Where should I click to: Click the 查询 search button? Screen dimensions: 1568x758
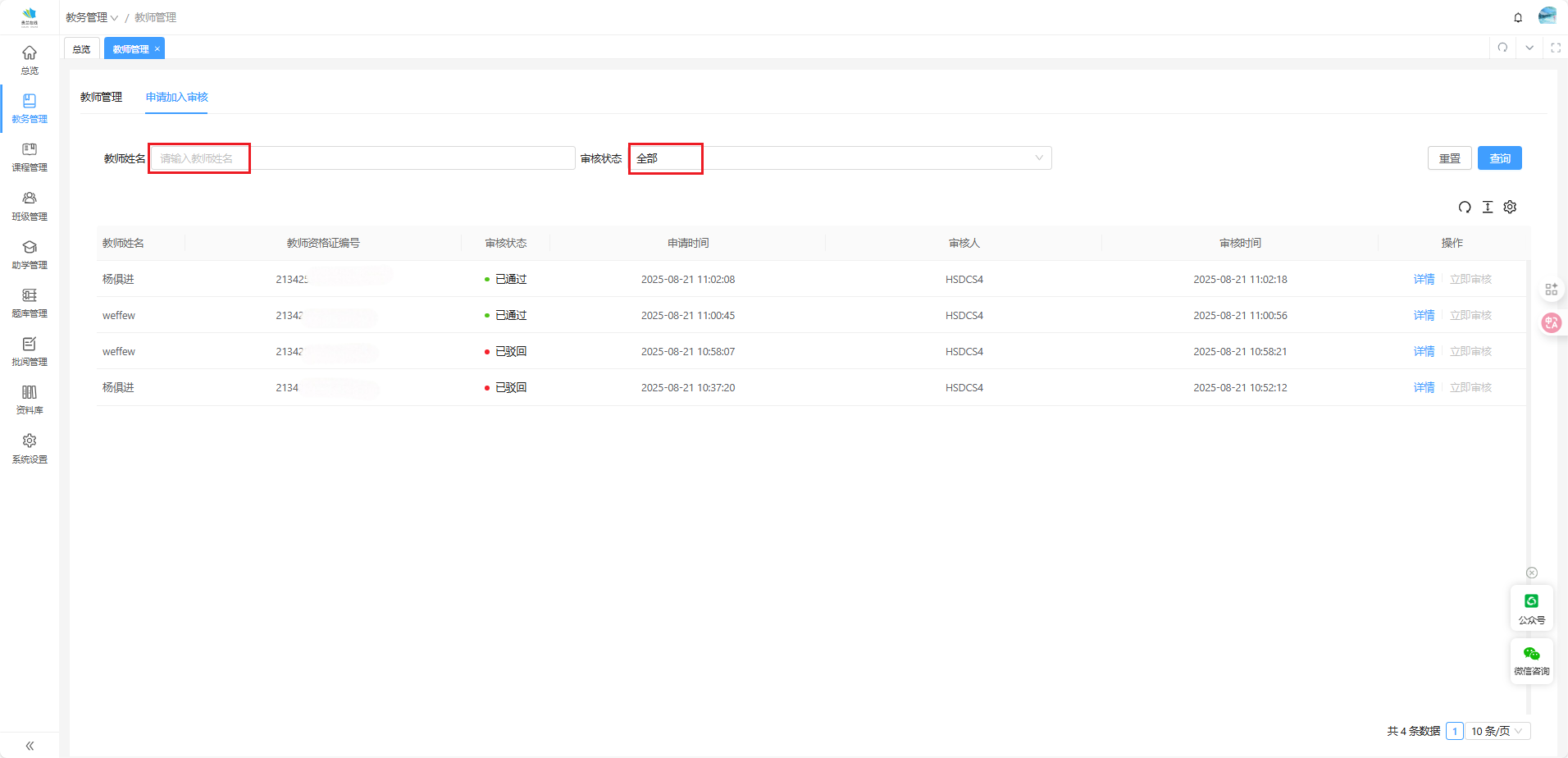point(1499,158)
